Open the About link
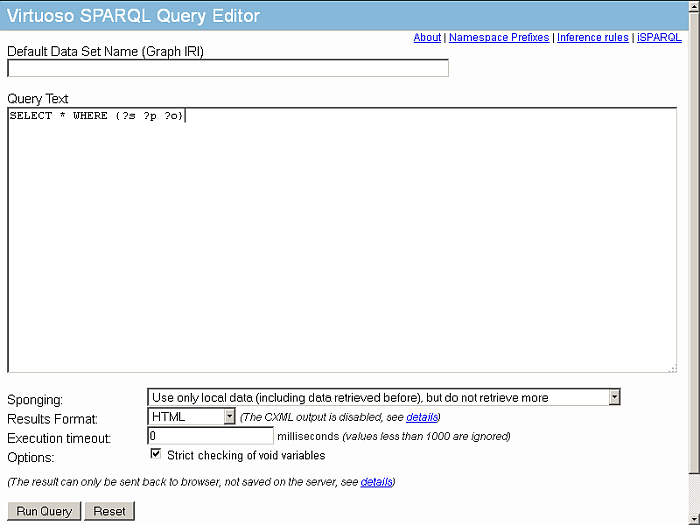 point(427,38)
